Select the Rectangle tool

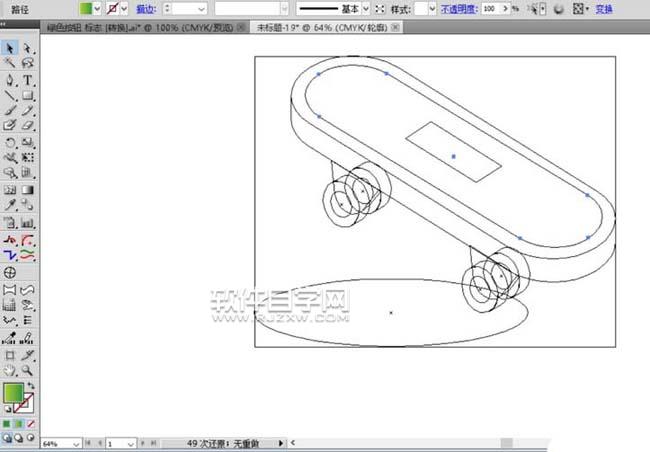(x=28, y=95)
